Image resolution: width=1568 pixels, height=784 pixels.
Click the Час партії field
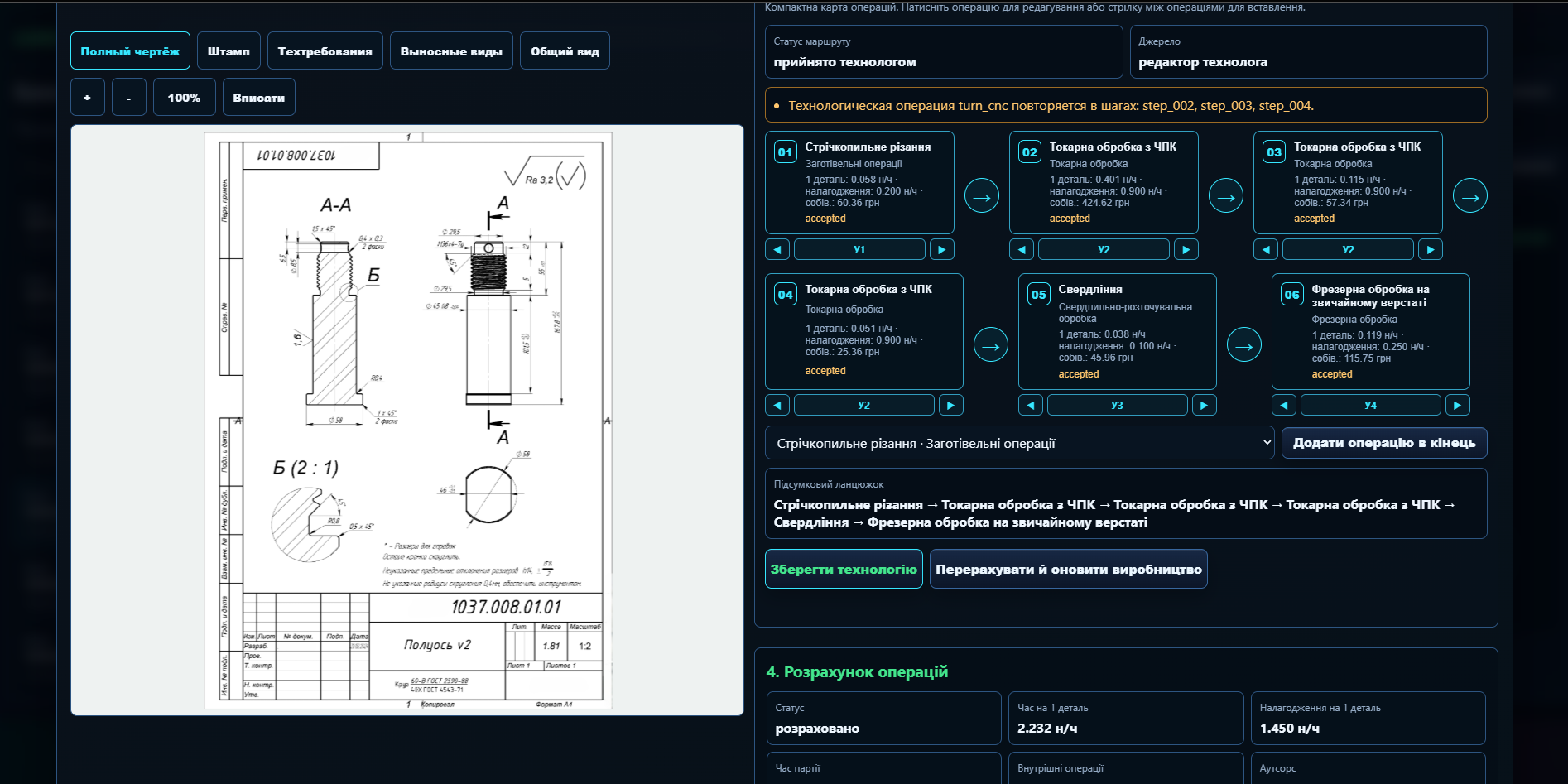pyautogui.click(x=884, y=768)
